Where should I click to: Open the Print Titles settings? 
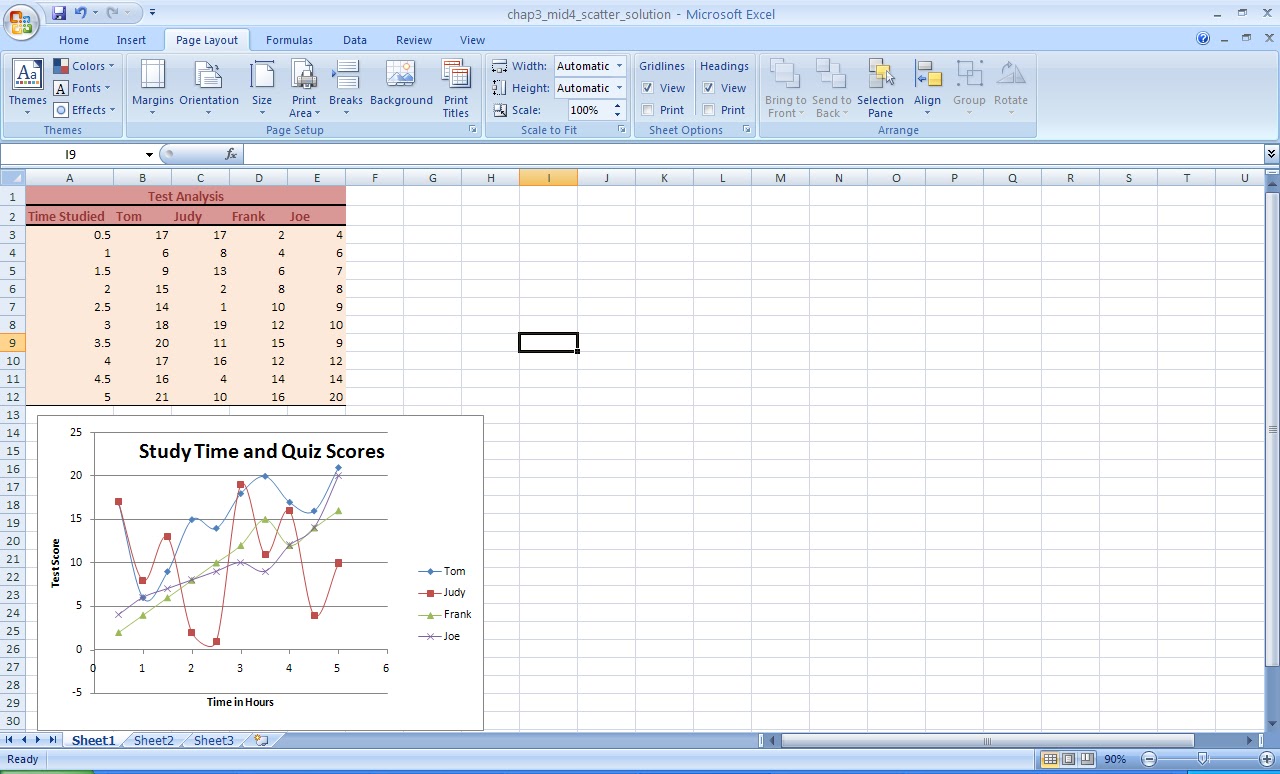point(456,88)
